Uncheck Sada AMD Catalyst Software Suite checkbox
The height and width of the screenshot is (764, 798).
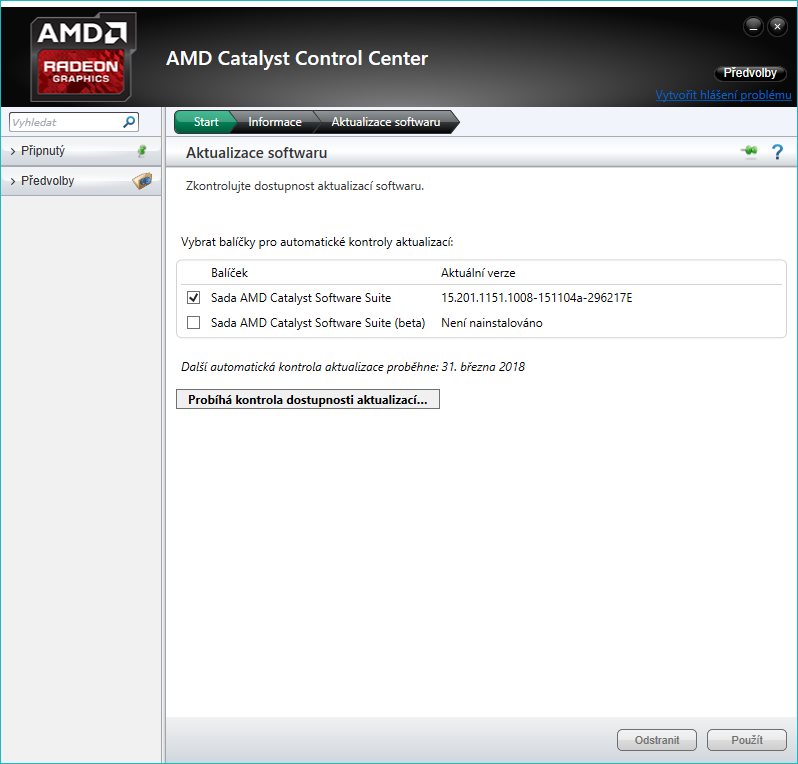click(x=193, y=297)
